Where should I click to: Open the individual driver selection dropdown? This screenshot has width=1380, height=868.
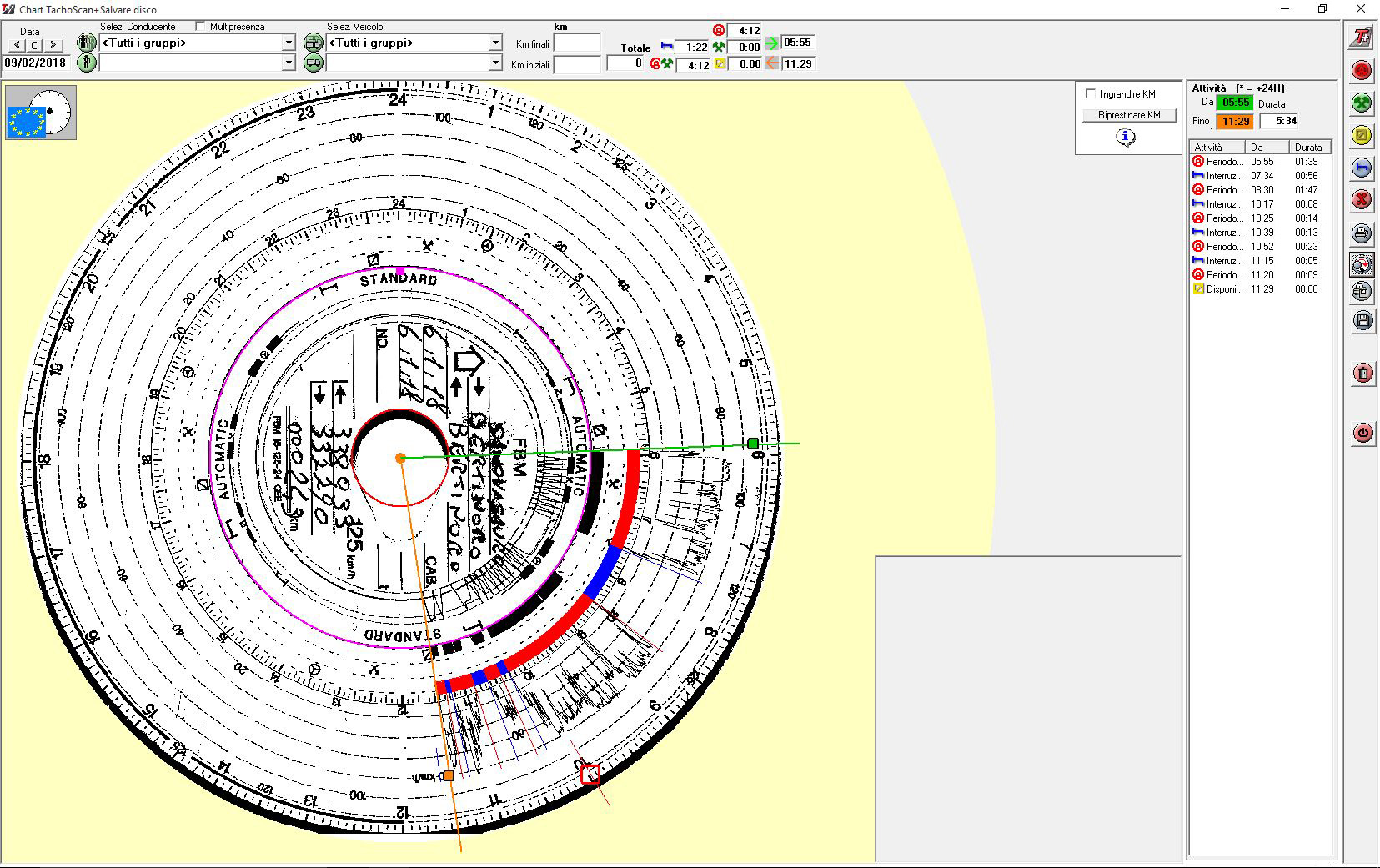[288, 63]
